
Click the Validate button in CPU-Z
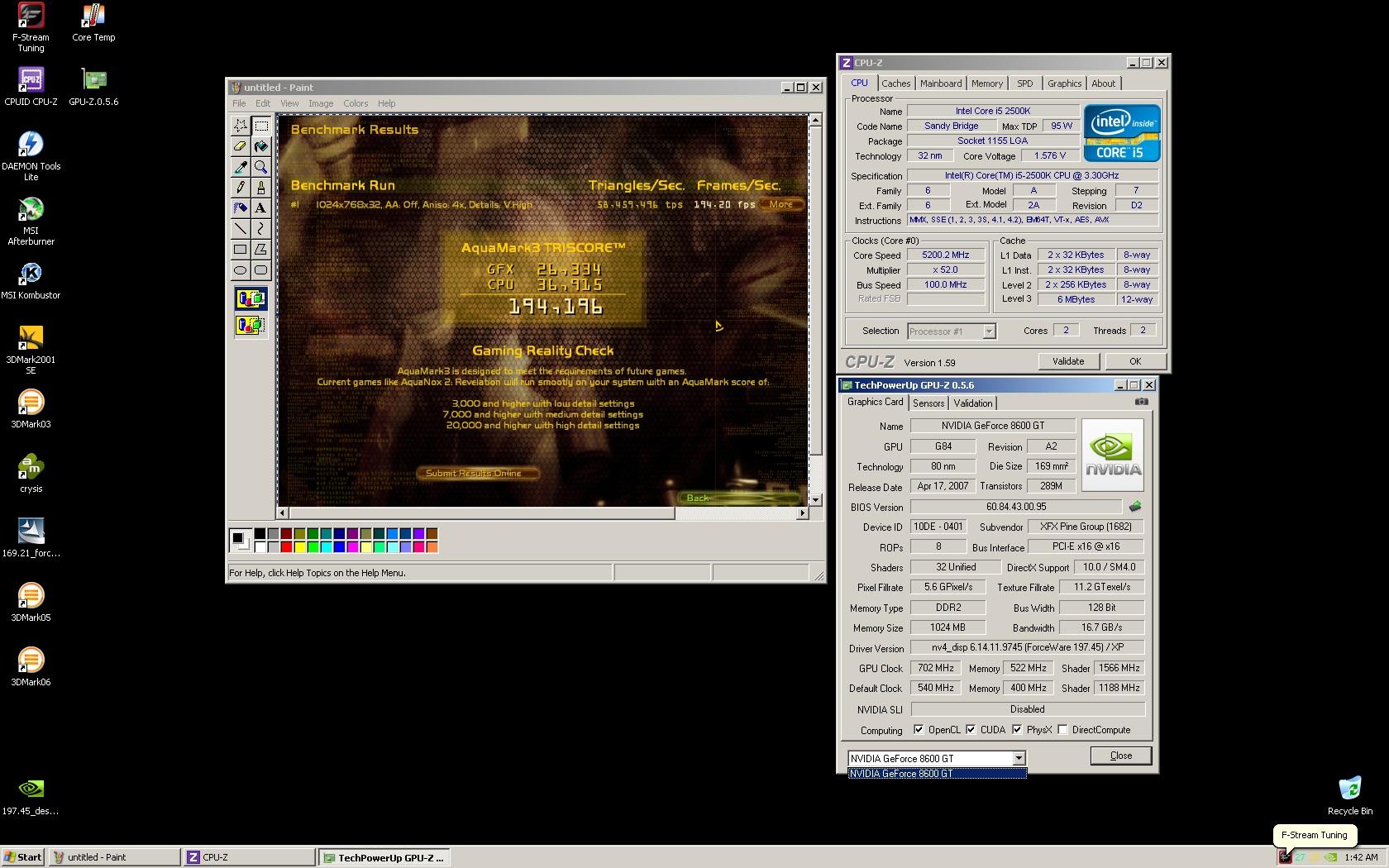1067,361
